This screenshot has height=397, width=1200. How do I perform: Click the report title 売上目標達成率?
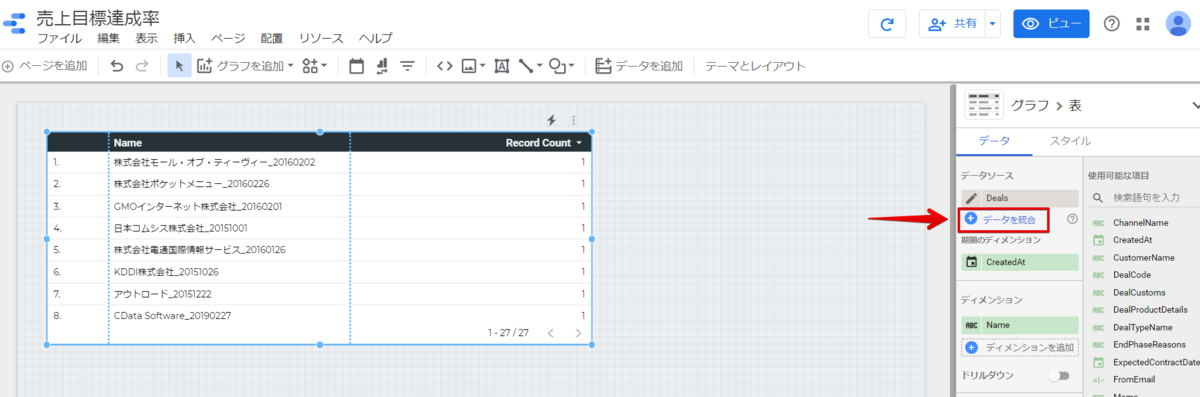pos(98,17)
